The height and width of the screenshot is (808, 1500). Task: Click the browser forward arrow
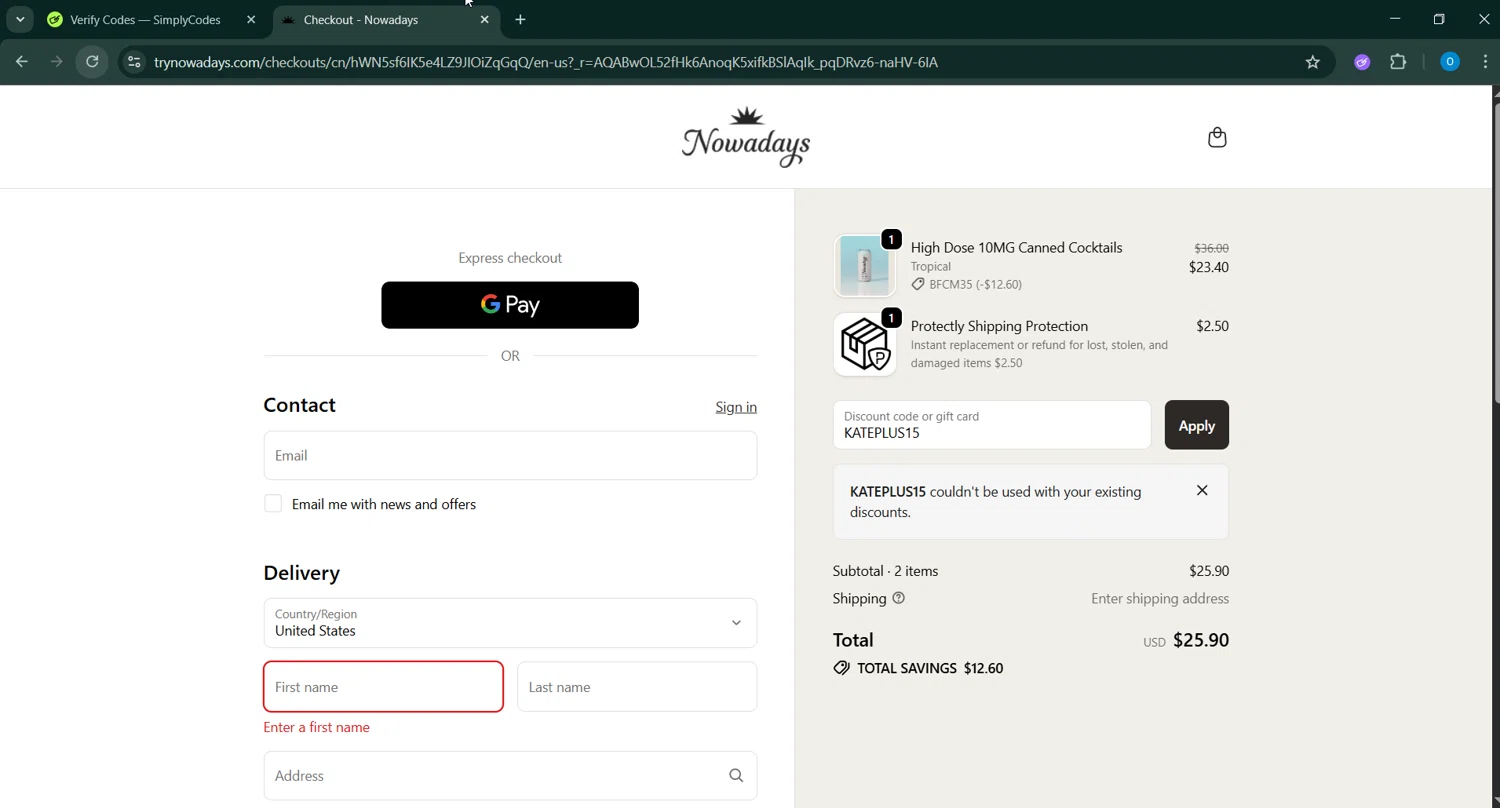click(x=57, y=62)
